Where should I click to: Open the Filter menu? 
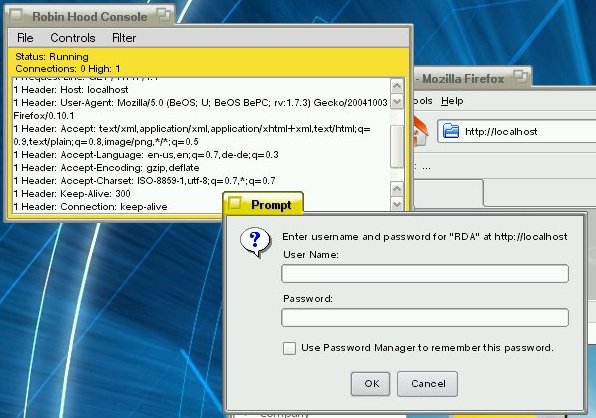tap(124, 38)
